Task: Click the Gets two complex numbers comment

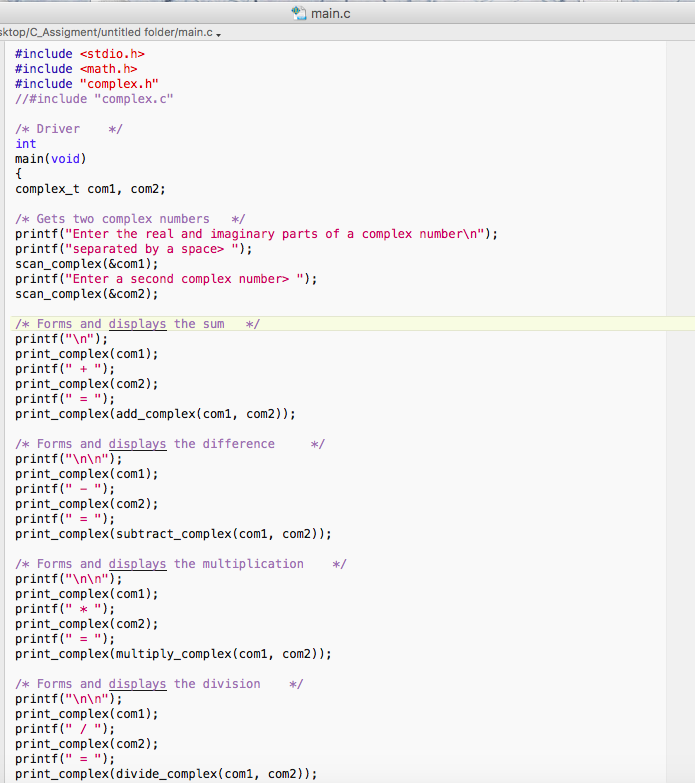Action: [x=130, y=219]
